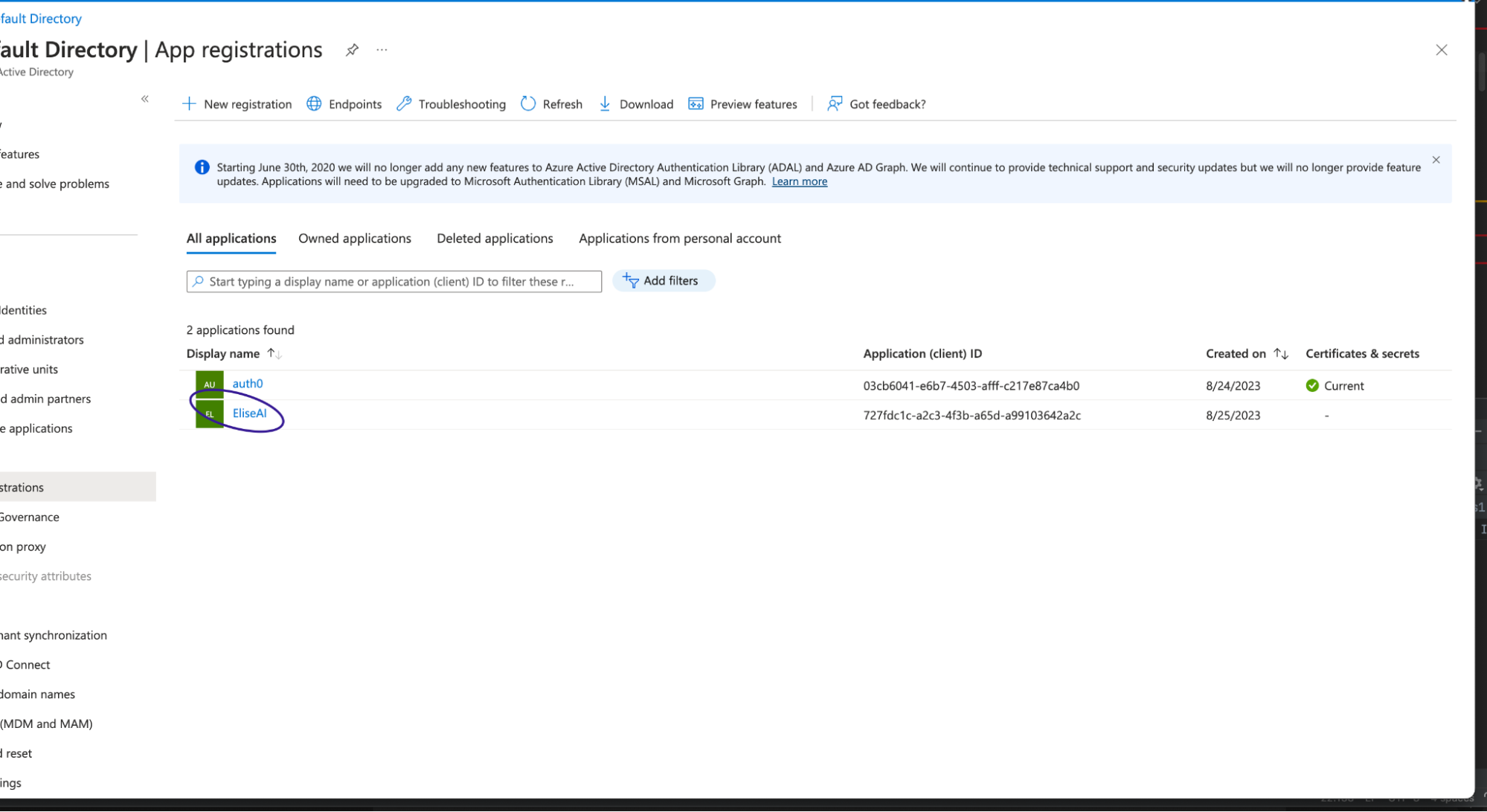Open Identities item in sidebar
This screenshot has height=812, width=1487.
pyautogui.click(x=23, y=310)
